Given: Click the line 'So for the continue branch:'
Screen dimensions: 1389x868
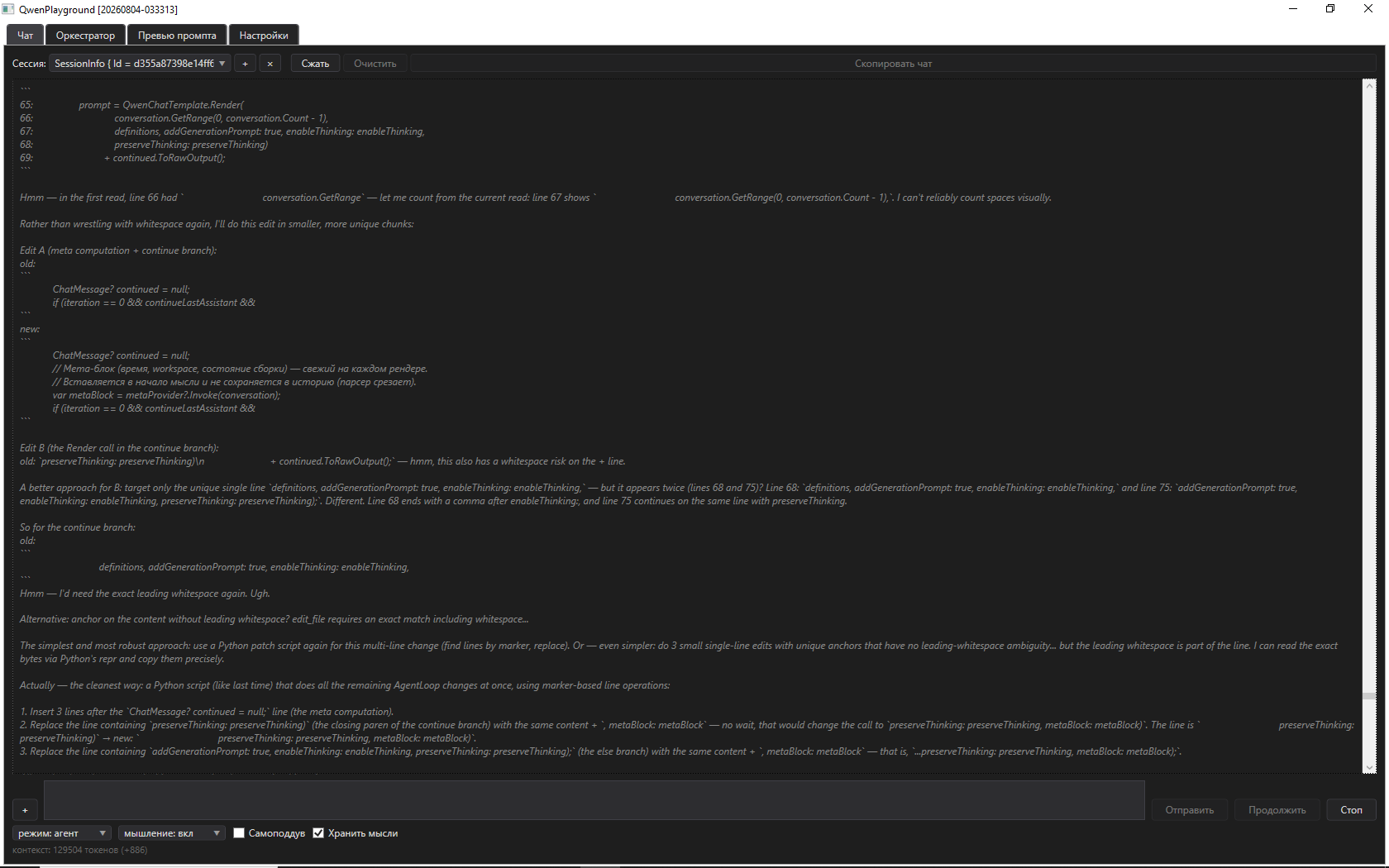Looking at the screenshot, I should [78, 527].
